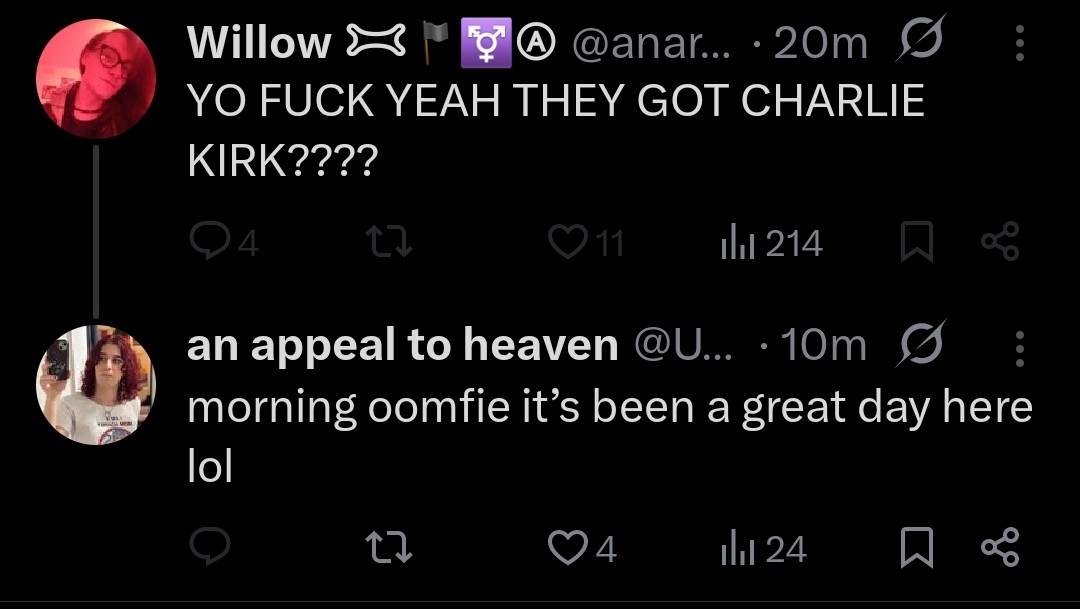
Task: Bookmark the 'an appeal to heaven' reply
Action: tap(917, 548)
